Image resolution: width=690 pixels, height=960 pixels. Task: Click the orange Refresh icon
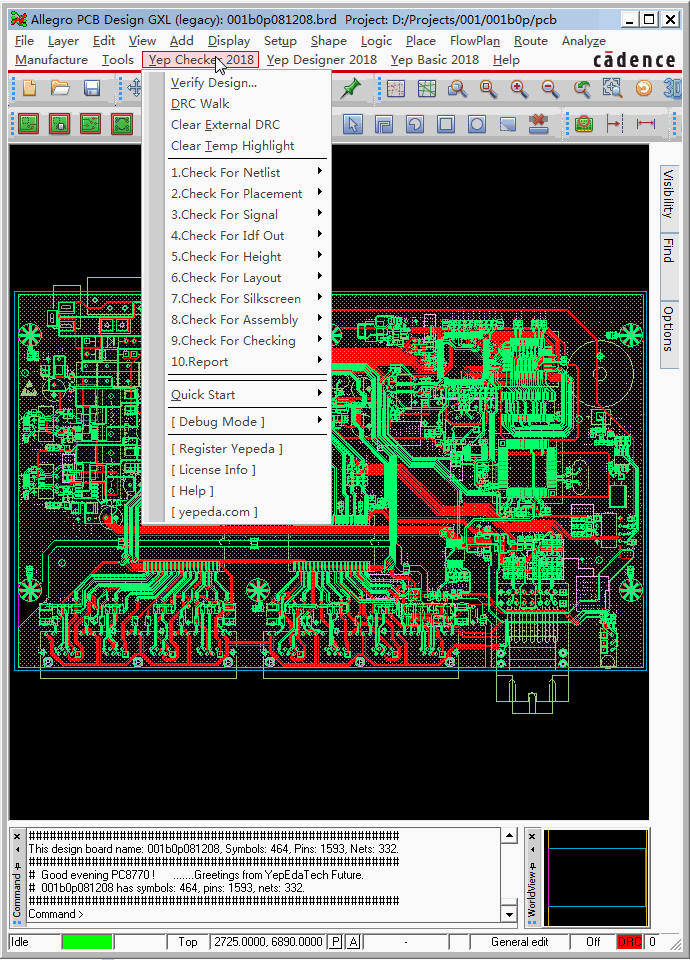[x=643, y=89]
